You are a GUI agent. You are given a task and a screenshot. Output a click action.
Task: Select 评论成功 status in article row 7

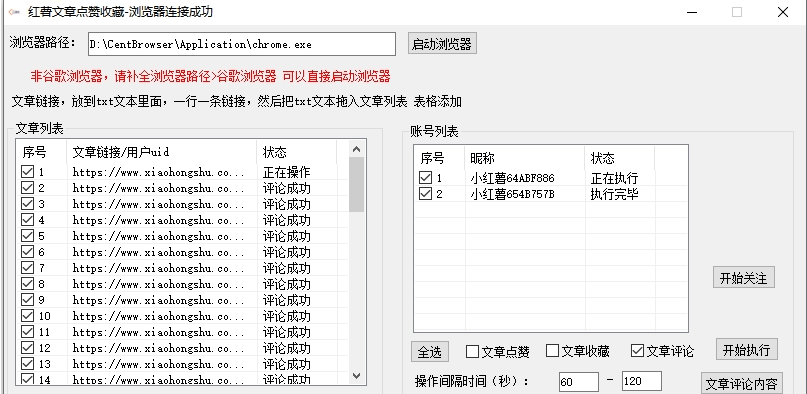(287, 268)
